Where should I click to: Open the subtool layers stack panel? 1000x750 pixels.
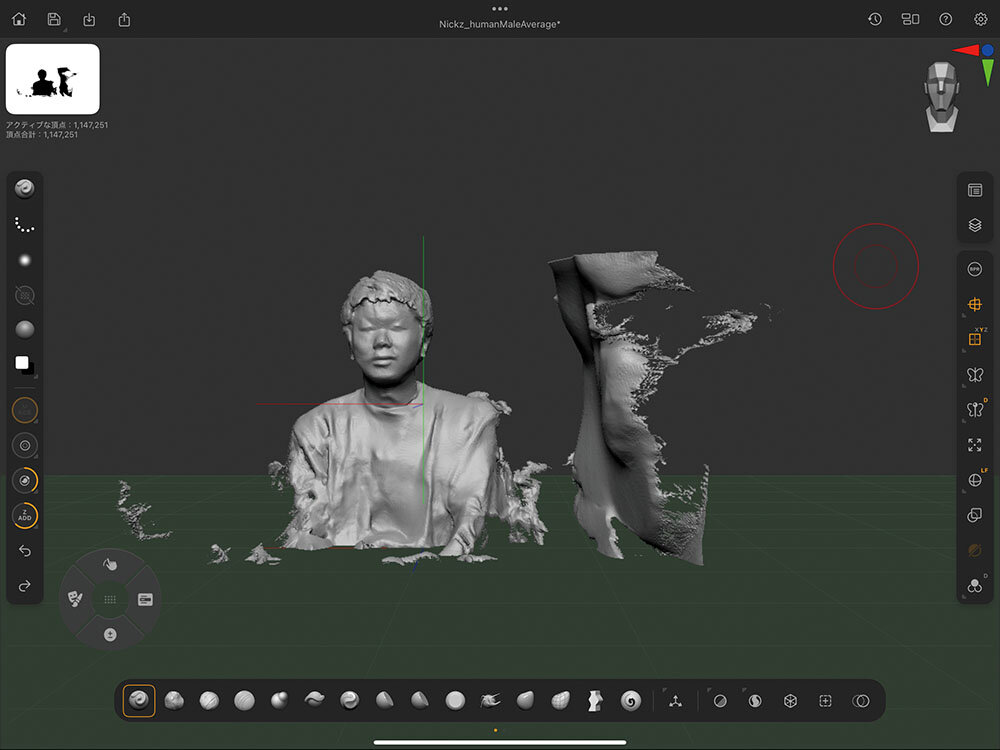[x=975, y=226]
